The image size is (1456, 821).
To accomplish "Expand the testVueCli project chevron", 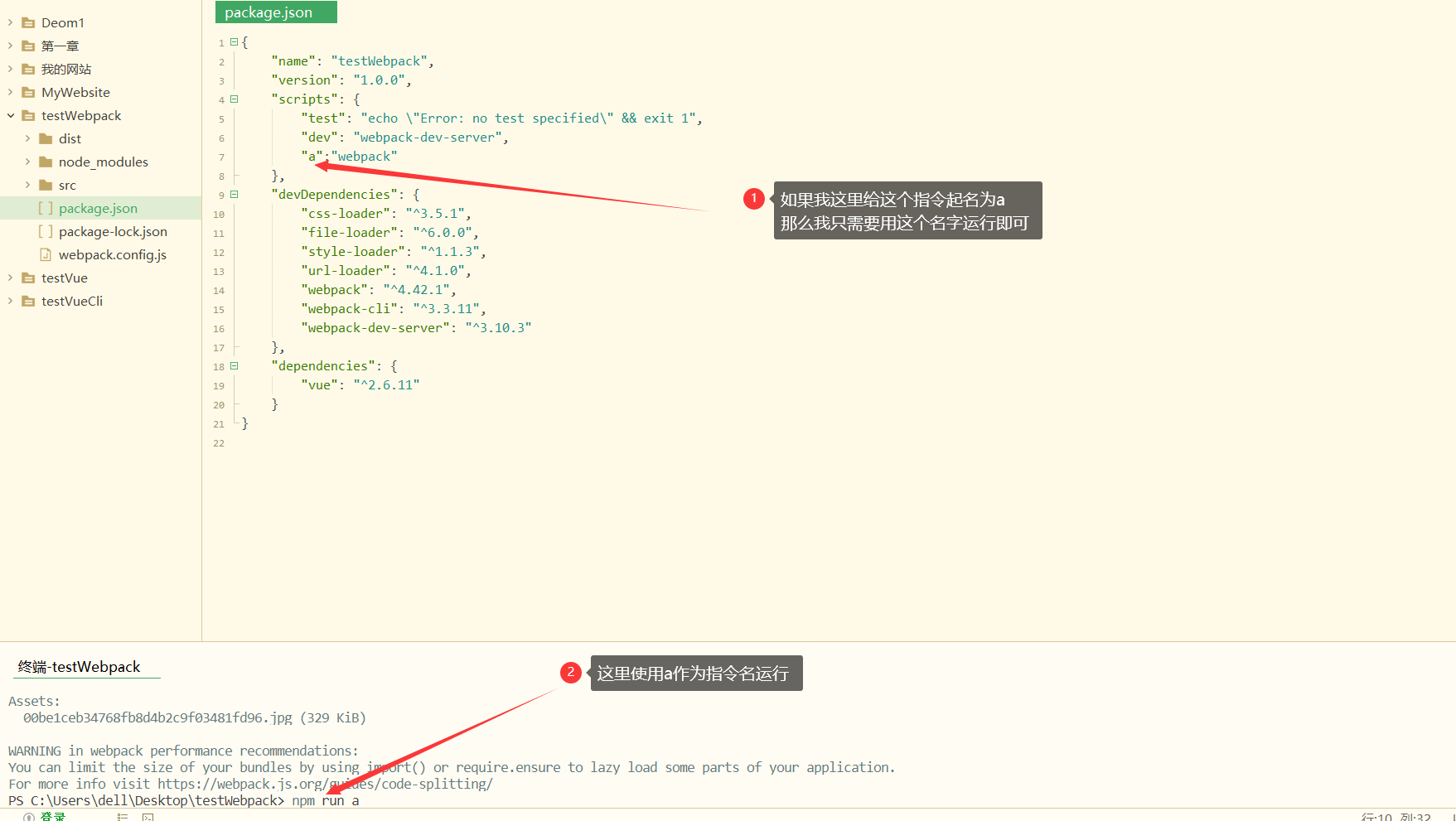I will tap(10, 302).
